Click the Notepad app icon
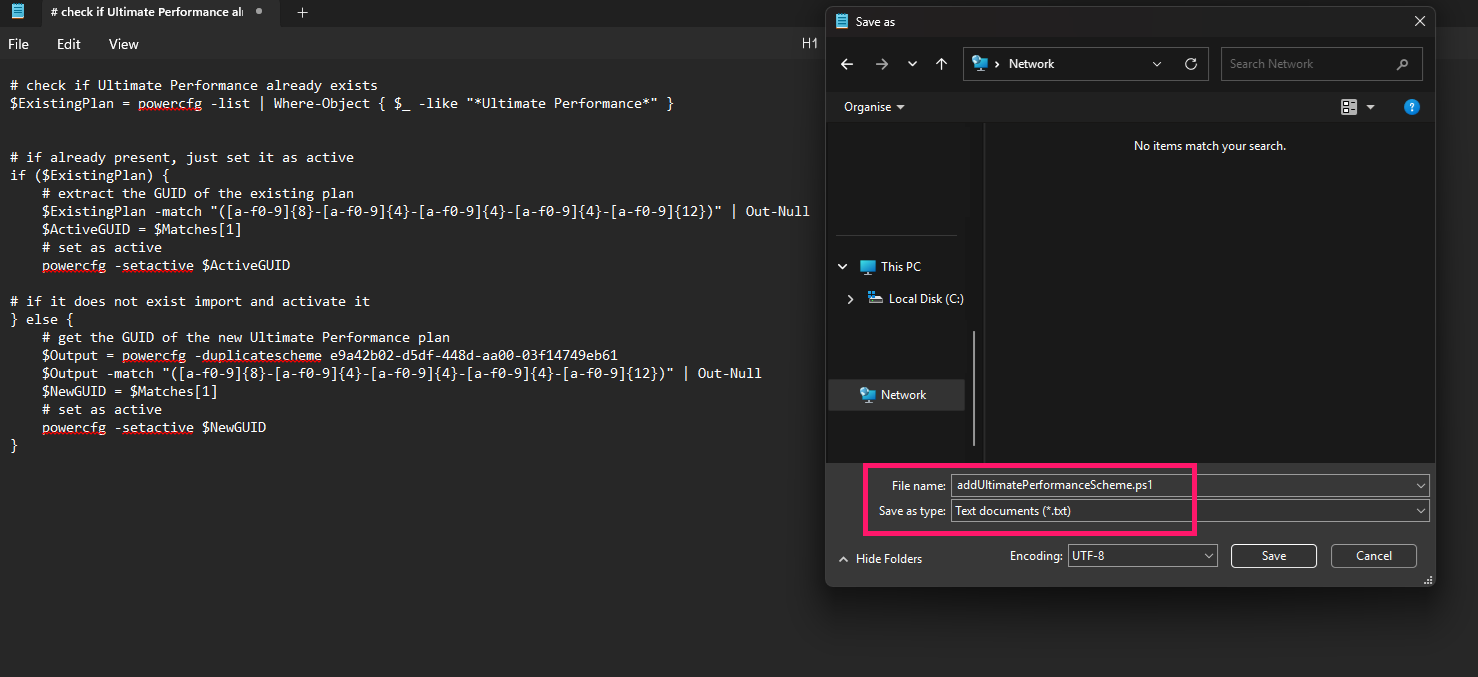The width and height of the screenshot is (1478, 677). 18,12
